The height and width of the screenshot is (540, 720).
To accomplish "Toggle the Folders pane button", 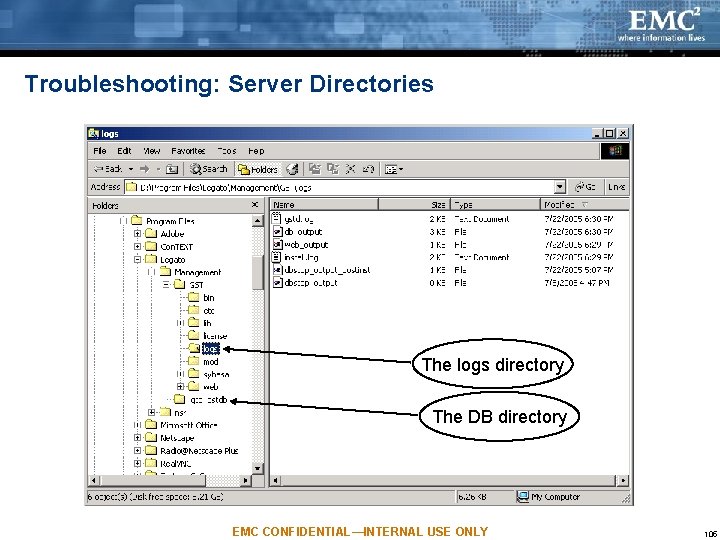I will point(258,169).
